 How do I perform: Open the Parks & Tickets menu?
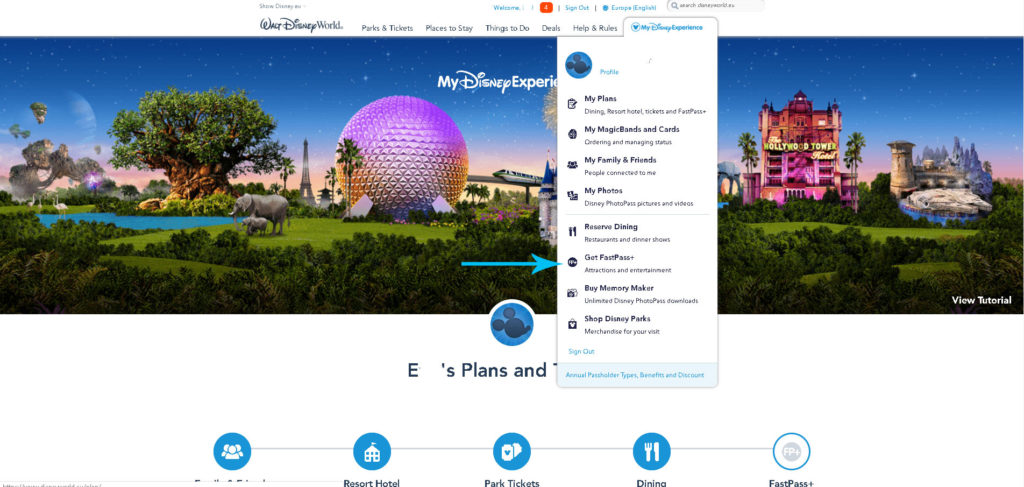point(387,28)
